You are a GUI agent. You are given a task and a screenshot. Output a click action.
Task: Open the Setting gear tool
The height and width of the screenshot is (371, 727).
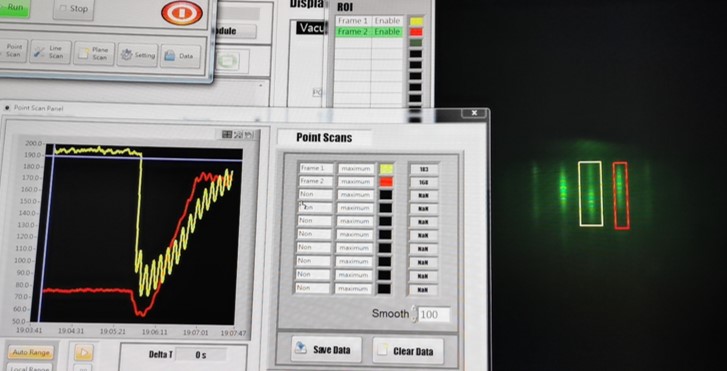click(137, 55)
